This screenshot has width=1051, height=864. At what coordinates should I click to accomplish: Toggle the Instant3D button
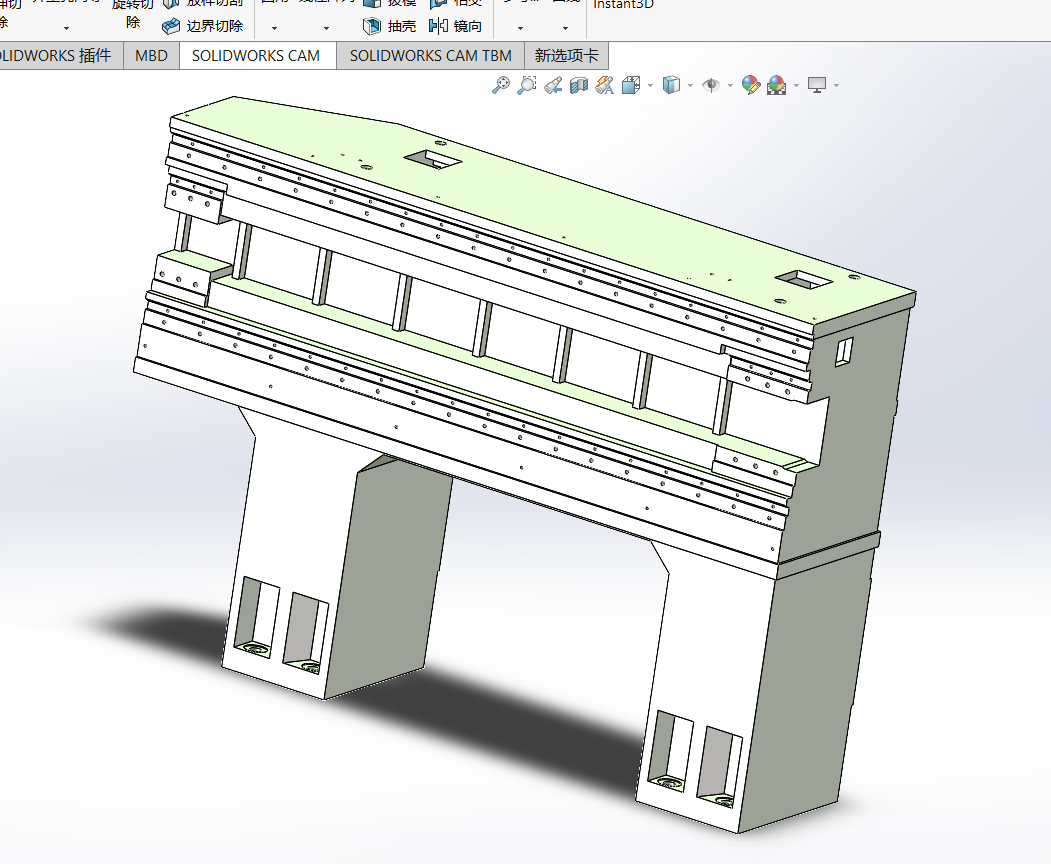click(624, 5)
